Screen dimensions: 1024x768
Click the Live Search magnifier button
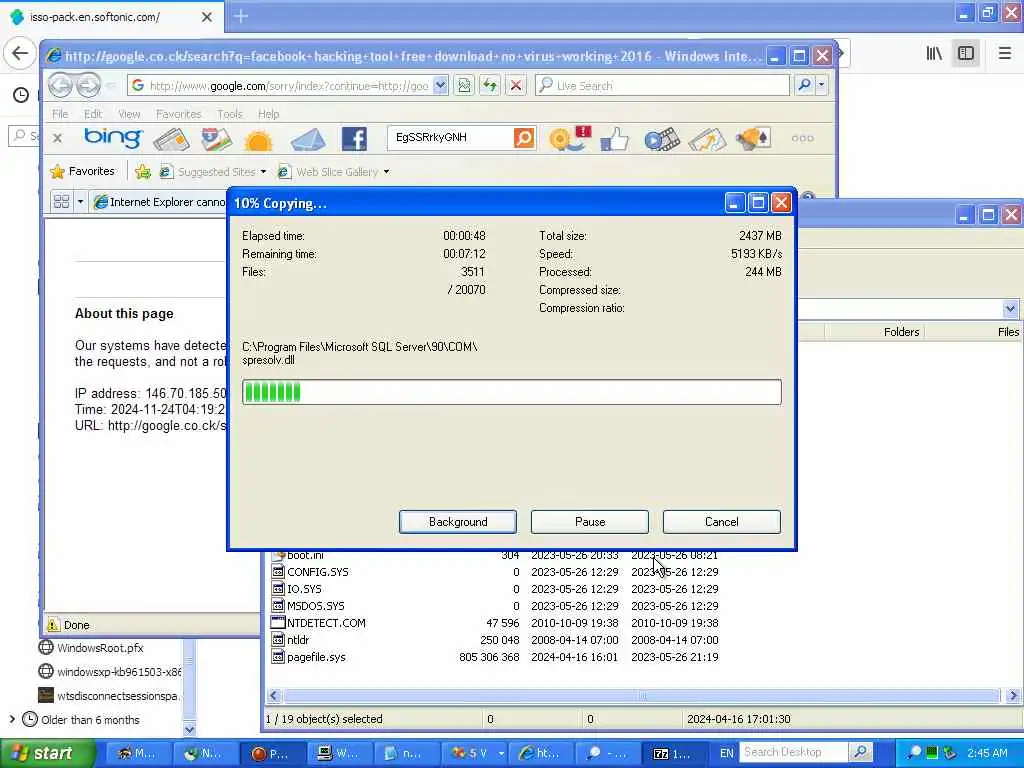(x=805, y=85)
